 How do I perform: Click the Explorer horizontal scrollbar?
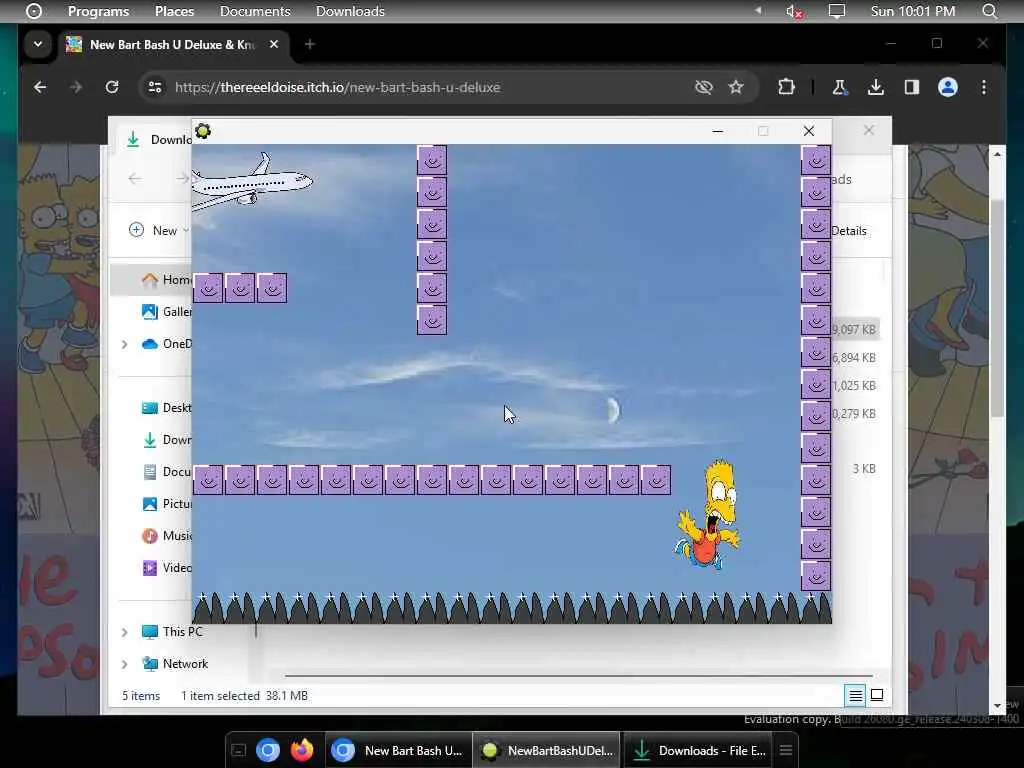(579, 676)
